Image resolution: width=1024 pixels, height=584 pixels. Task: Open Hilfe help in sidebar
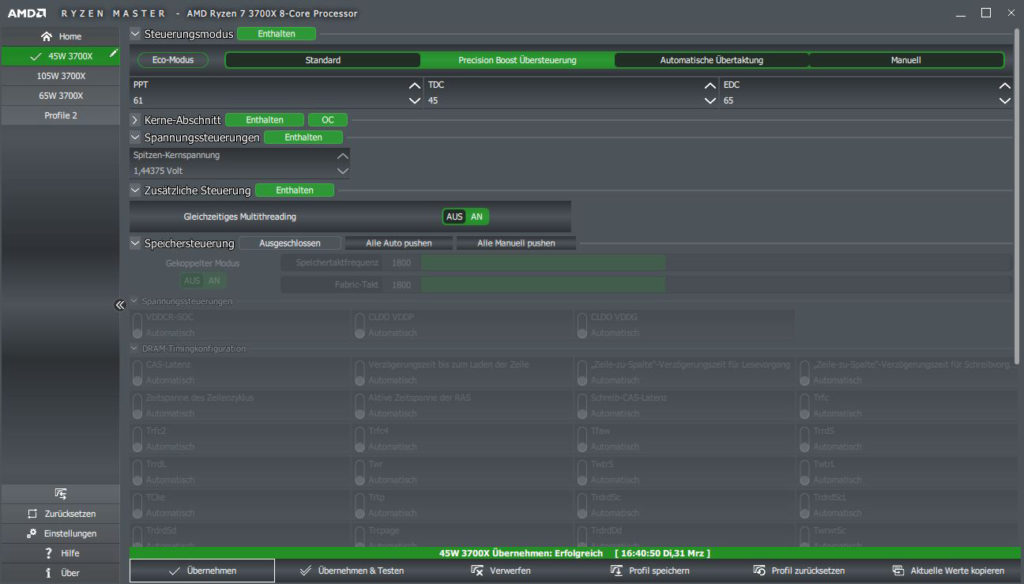(48, 553)
